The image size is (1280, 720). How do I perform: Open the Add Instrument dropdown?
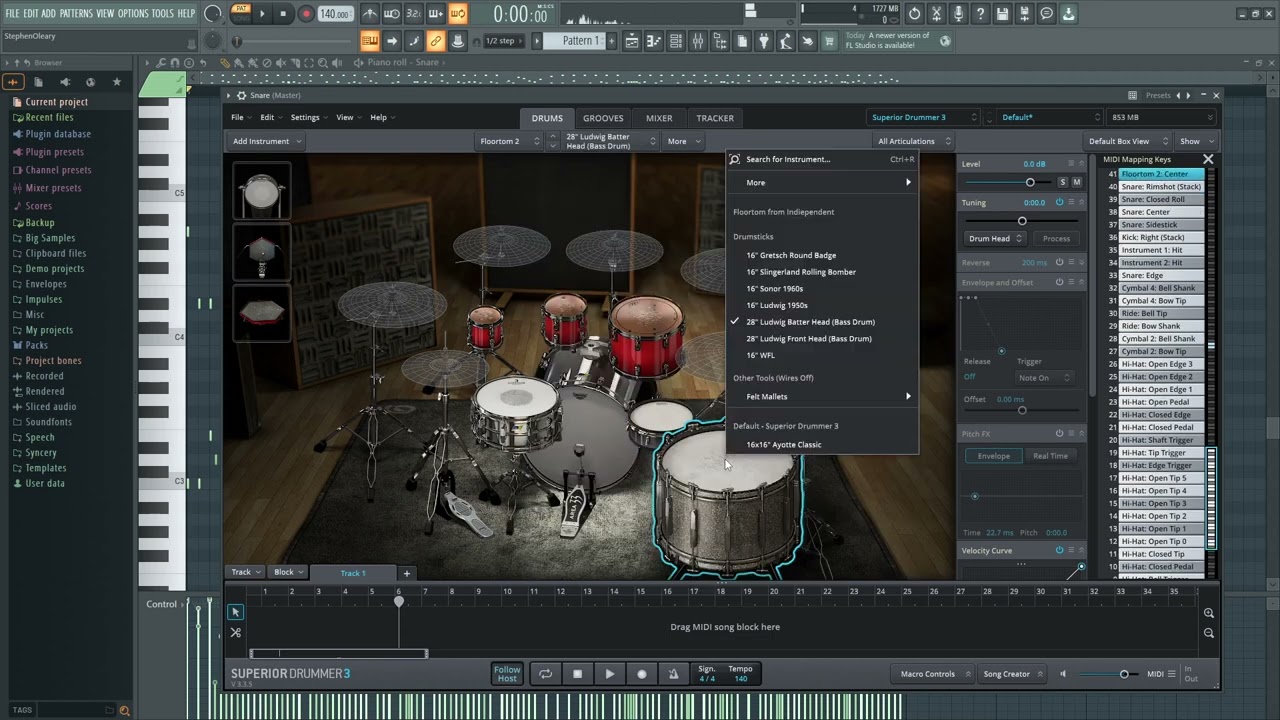(x=267, y=141)
